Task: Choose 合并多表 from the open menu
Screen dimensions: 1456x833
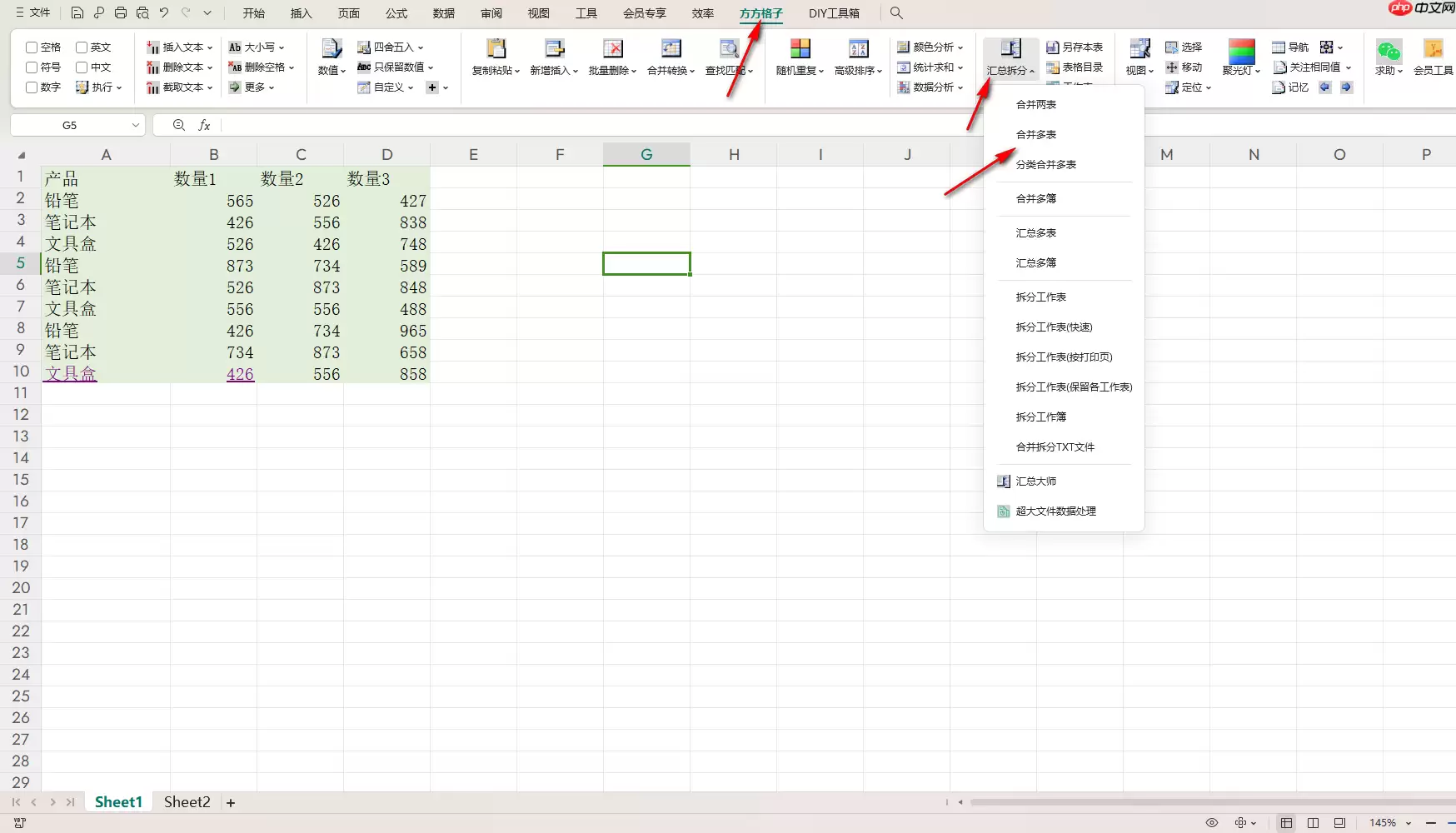Action: click(1035, 134)
